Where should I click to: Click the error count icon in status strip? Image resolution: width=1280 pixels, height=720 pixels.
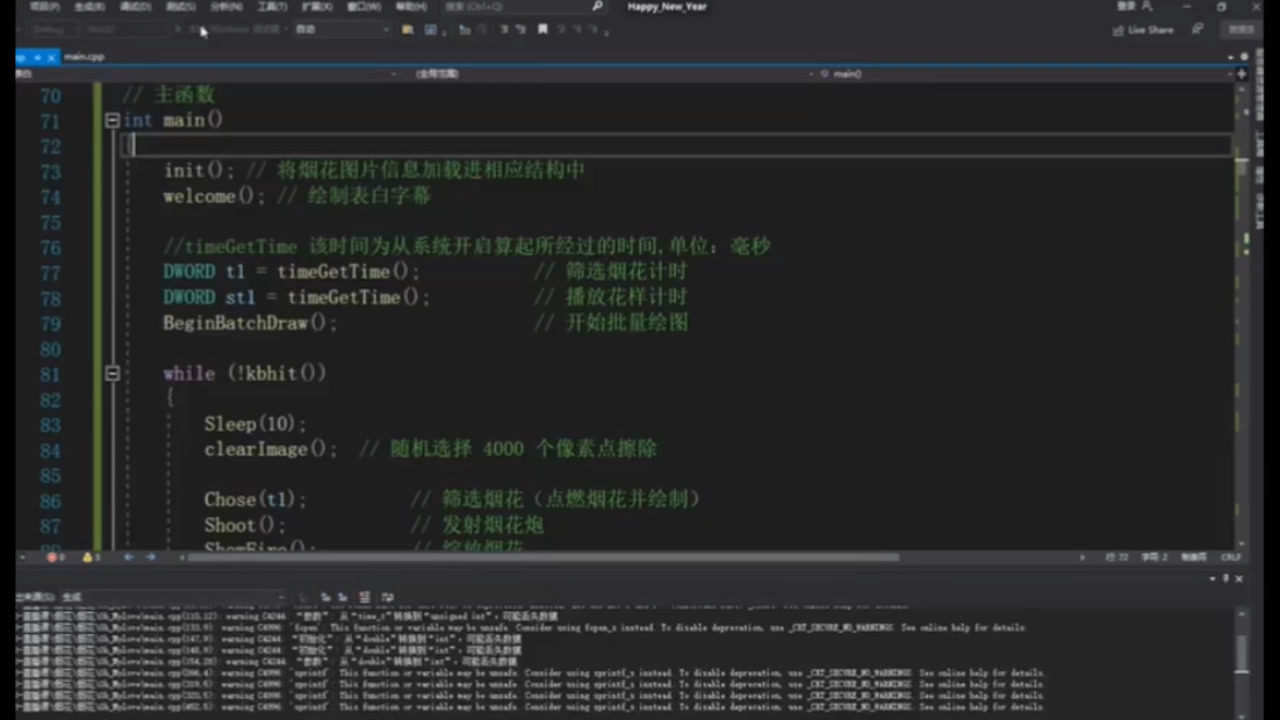tap(50, 557)
